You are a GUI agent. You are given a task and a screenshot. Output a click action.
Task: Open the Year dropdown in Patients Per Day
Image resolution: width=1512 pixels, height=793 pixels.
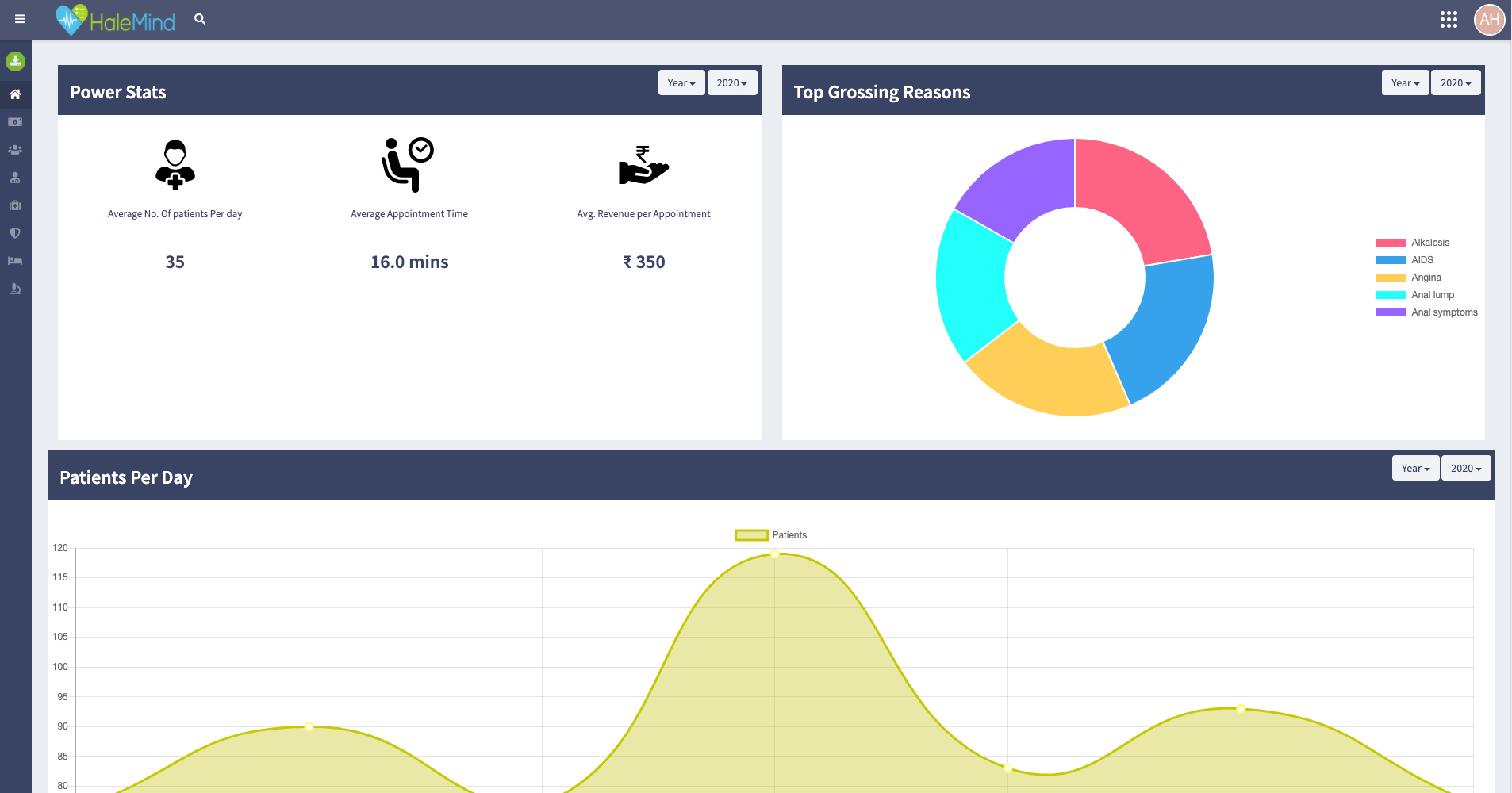[x=1415, y=468]
